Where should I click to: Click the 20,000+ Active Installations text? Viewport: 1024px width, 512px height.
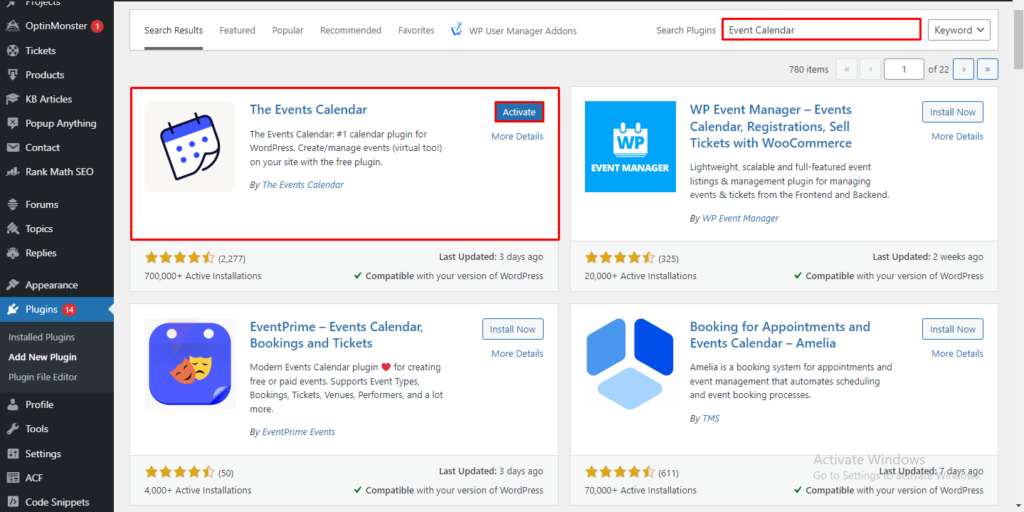pyautogui.click(x=641, y=276)
